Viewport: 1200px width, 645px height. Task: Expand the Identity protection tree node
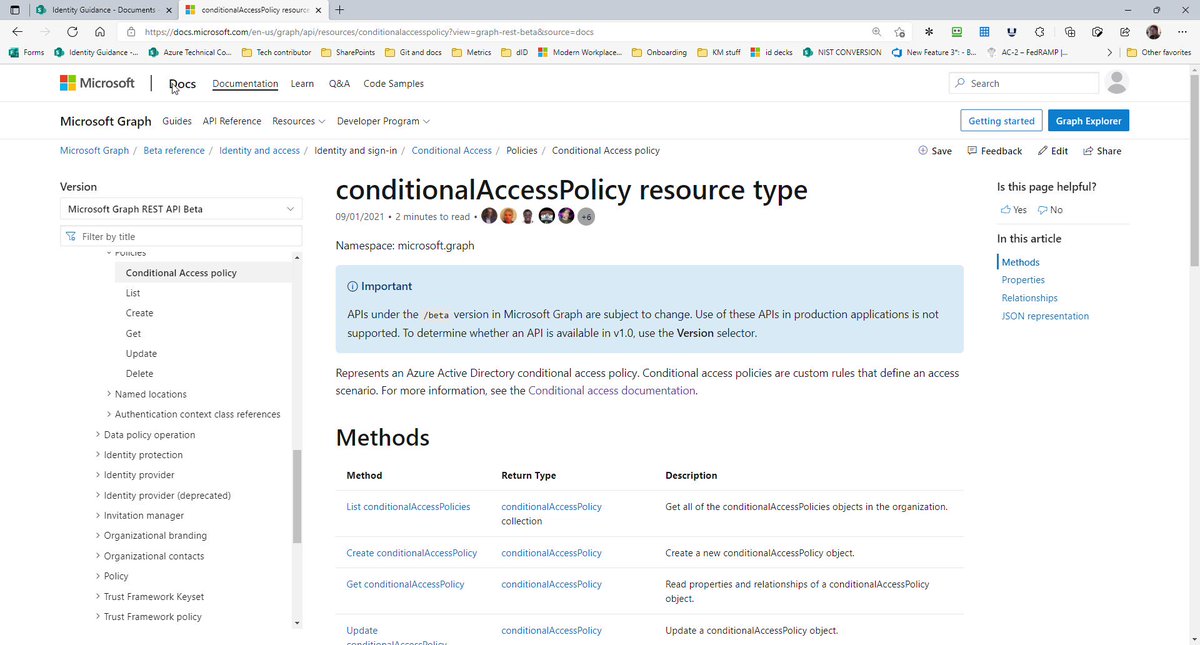coord(98,455)
